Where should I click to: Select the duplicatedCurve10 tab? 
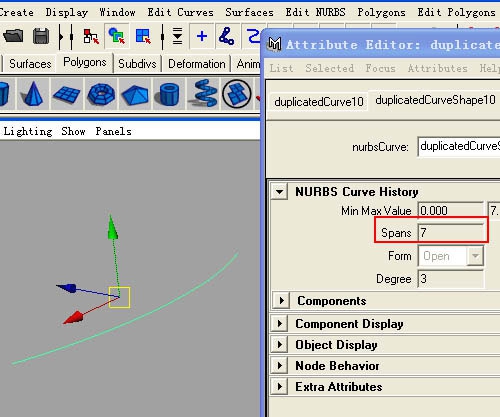click(x=319, y=102)
